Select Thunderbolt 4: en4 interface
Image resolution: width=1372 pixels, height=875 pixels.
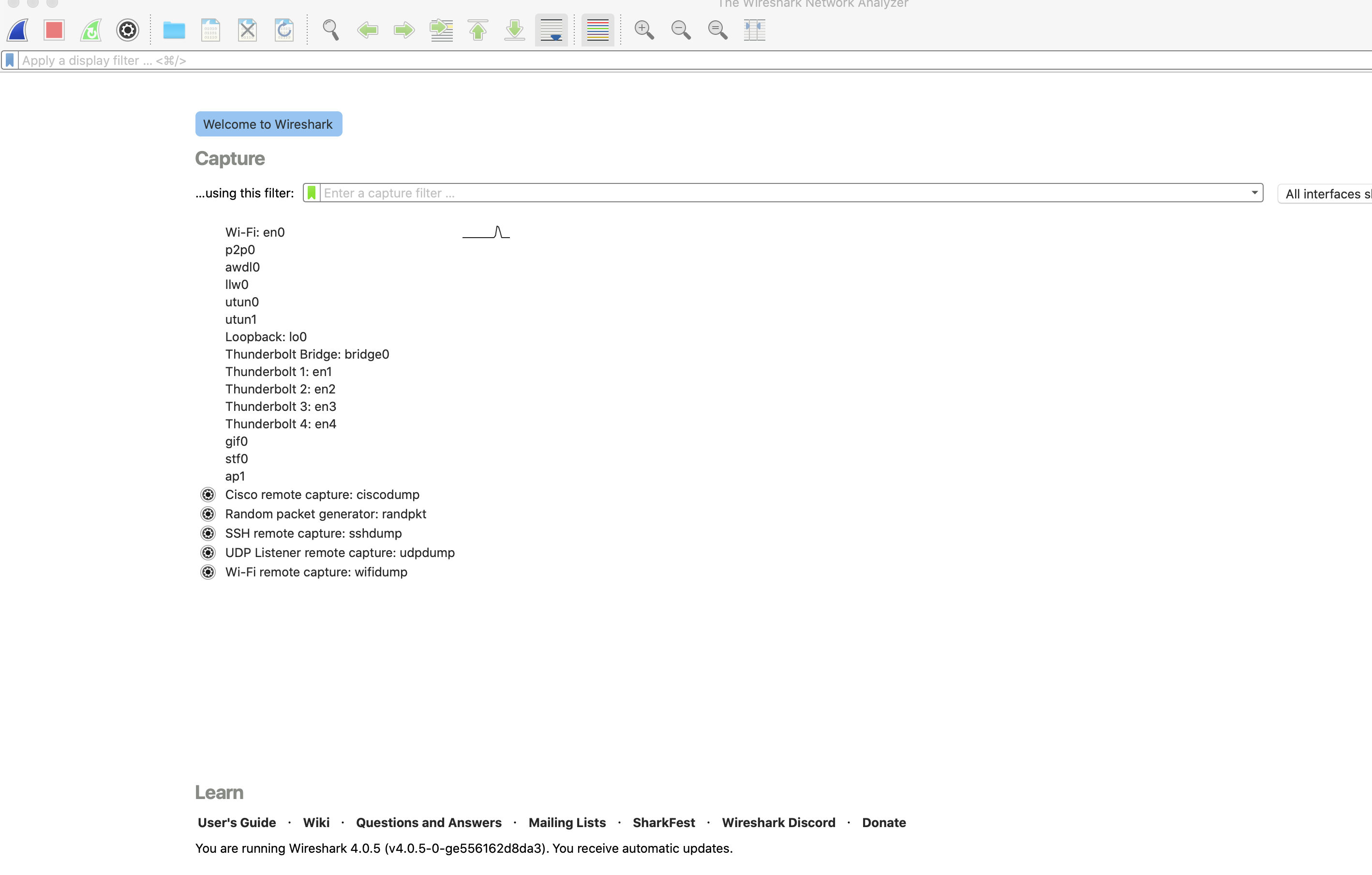point(280,424)
